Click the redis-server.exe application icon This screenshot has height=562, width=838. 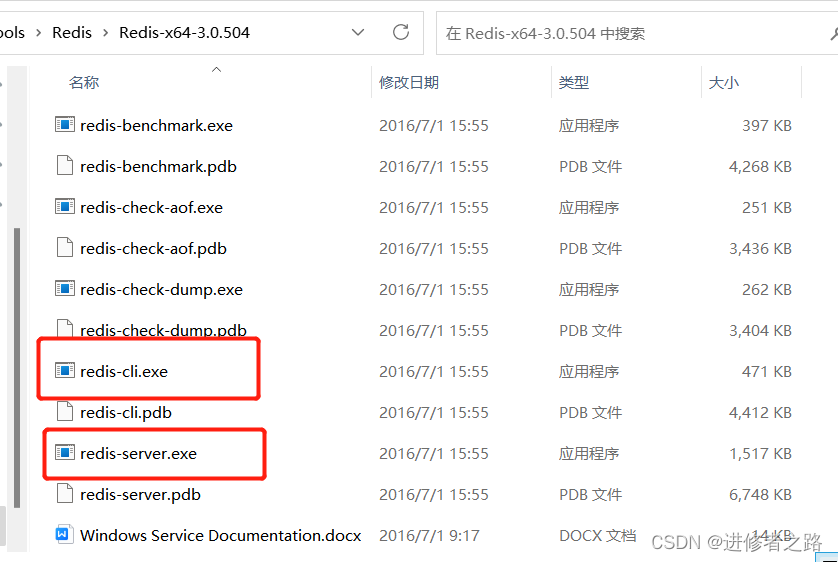pyautogui.click(x=65, y=453)
